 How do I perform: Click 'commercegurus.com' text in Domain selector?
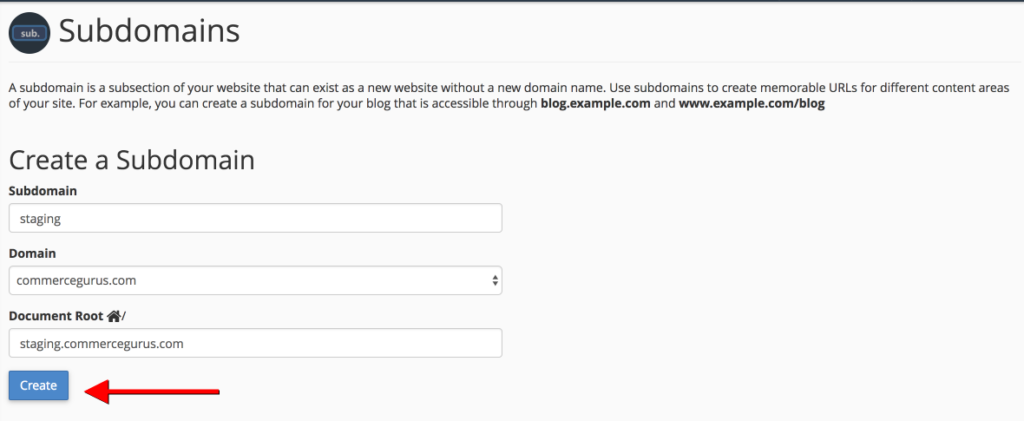point(76,281)
